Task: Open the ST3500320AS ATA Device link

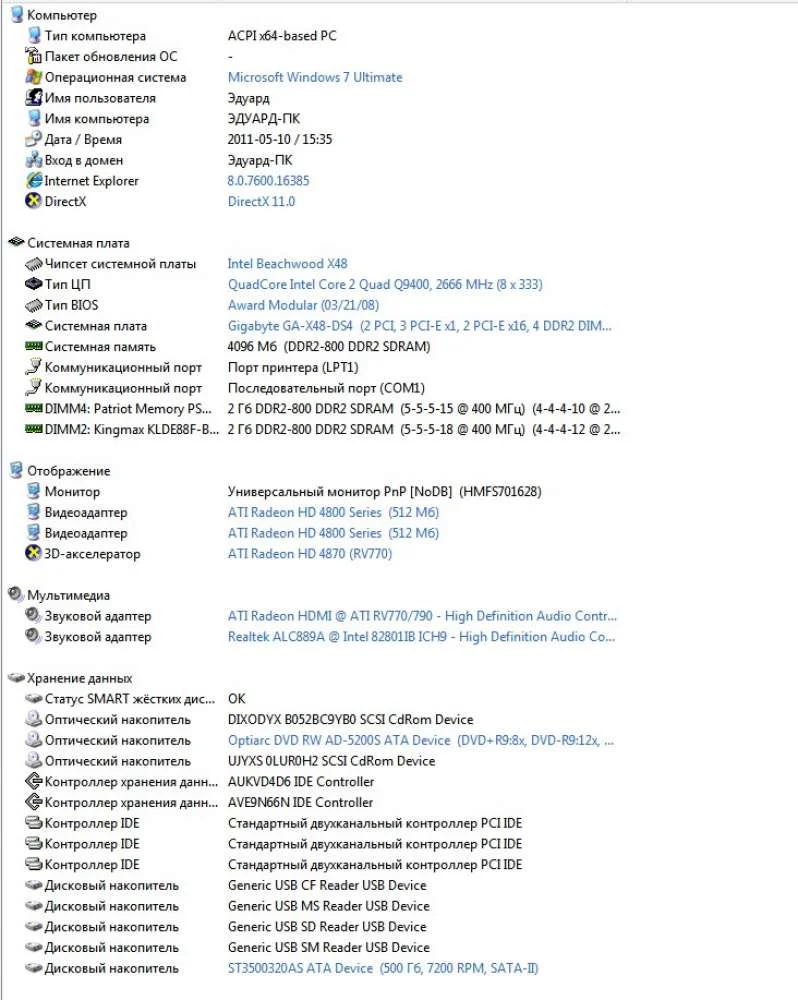Action: [x=383, y=968]
